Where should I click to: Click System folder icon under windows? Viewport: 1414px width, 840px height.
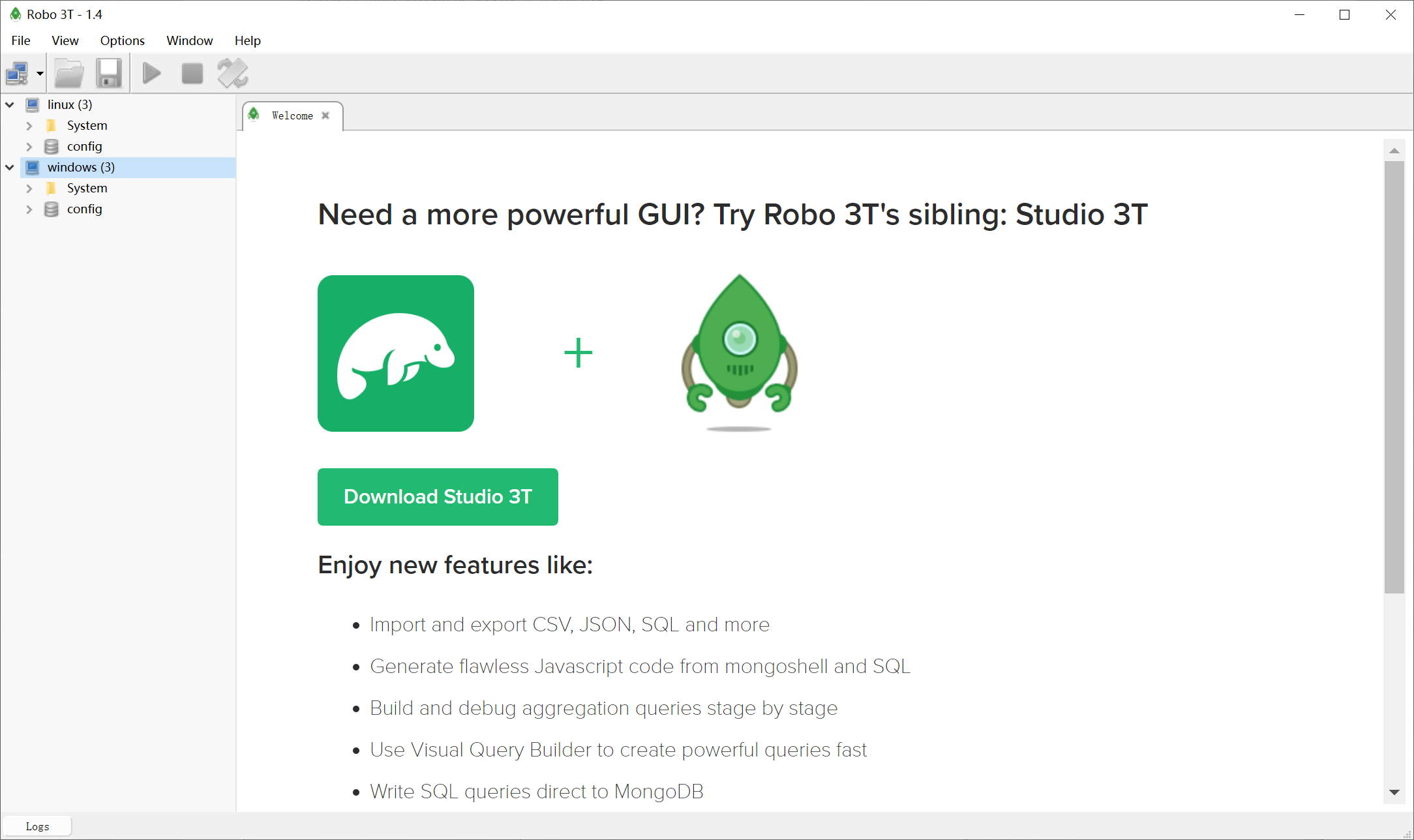(x=52, y=188)
